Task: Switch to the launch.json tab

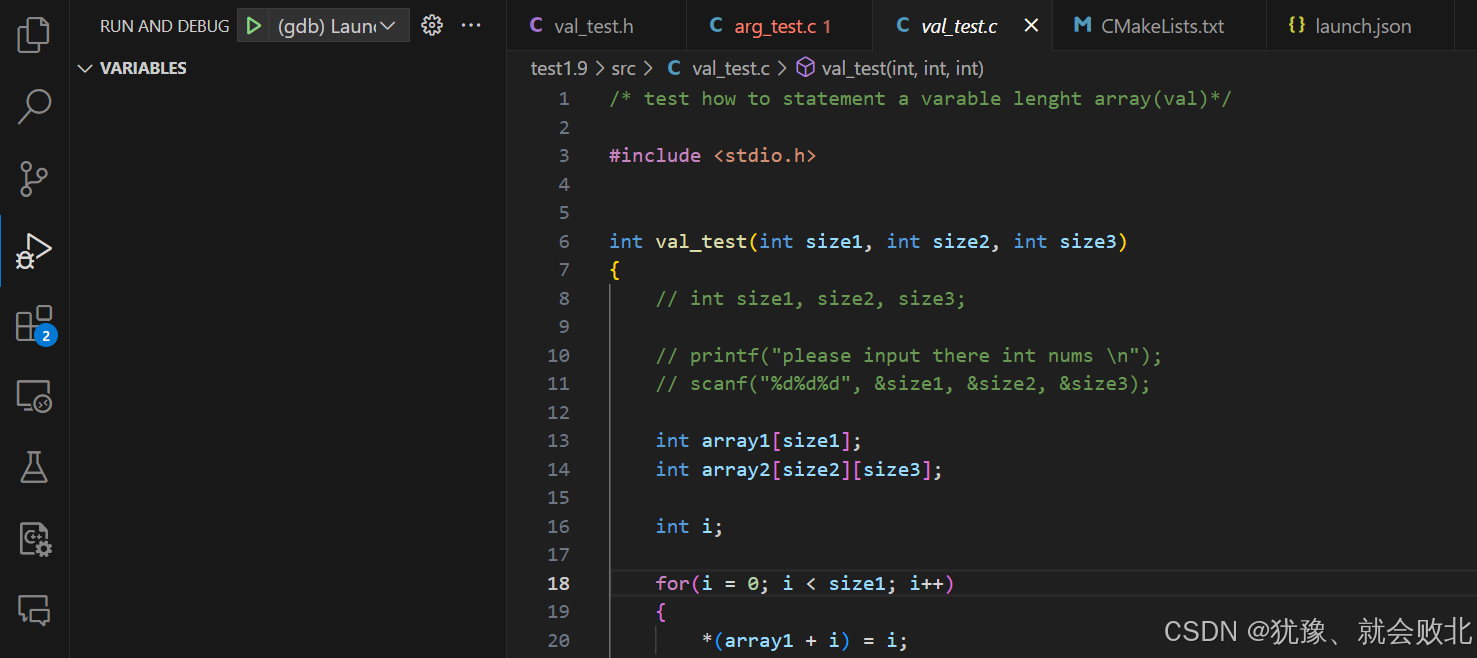Action: [1361, 26]
